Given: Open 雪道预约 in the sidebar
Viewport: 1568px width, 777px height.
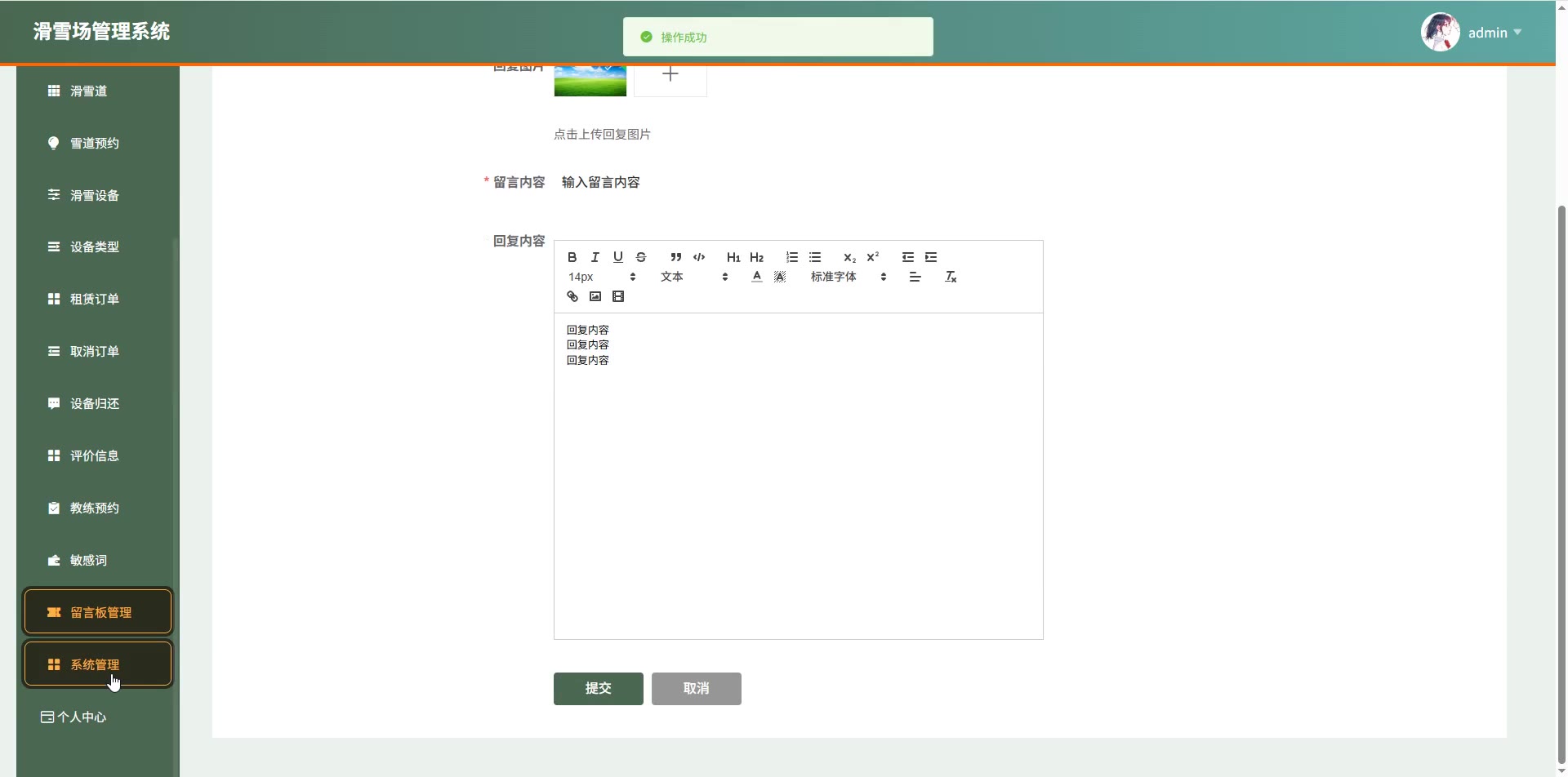Looking at the screenshot, I should pyautogui.click(x=98, y=143).
